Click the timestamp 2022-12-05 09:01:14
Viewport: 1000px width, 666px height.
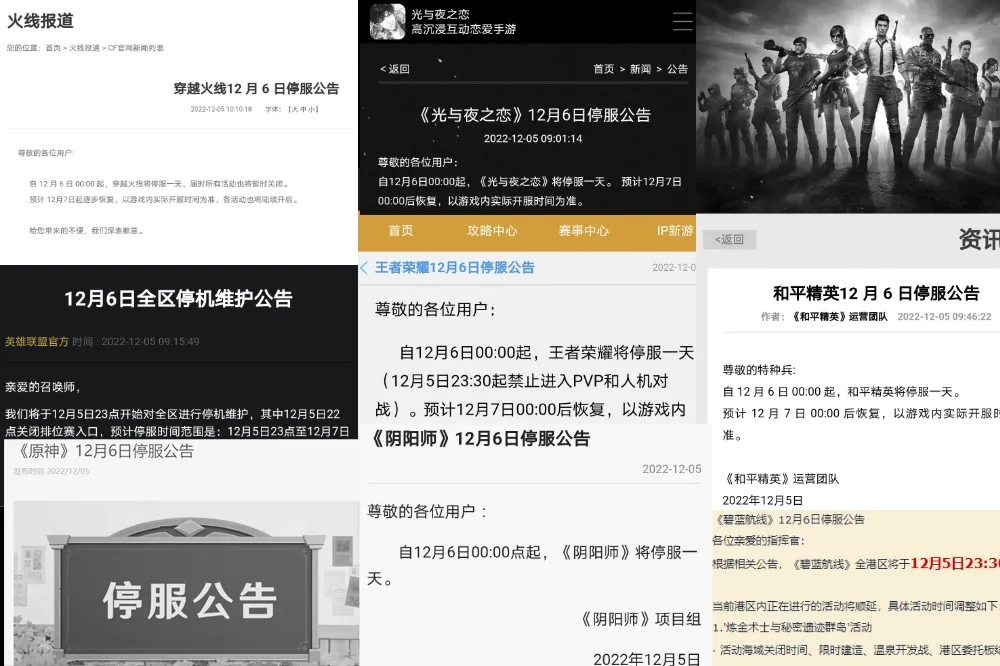point(533,138)
